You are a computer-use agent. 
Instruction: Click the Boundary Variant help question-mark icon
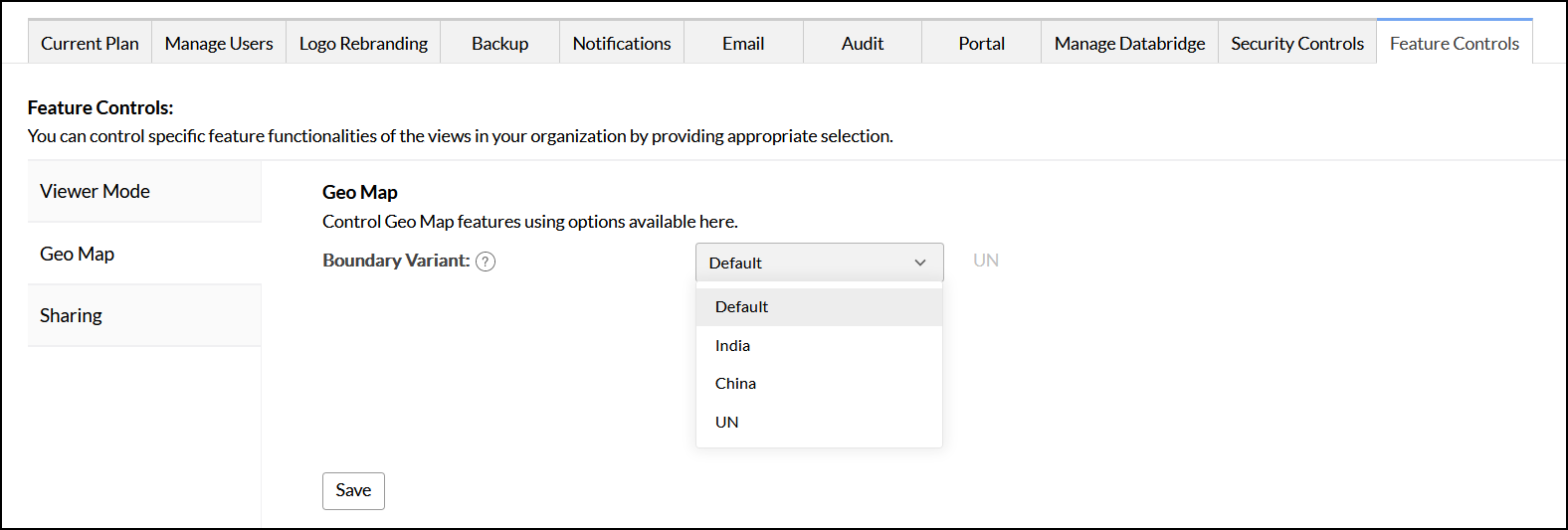tap(486, 262)
